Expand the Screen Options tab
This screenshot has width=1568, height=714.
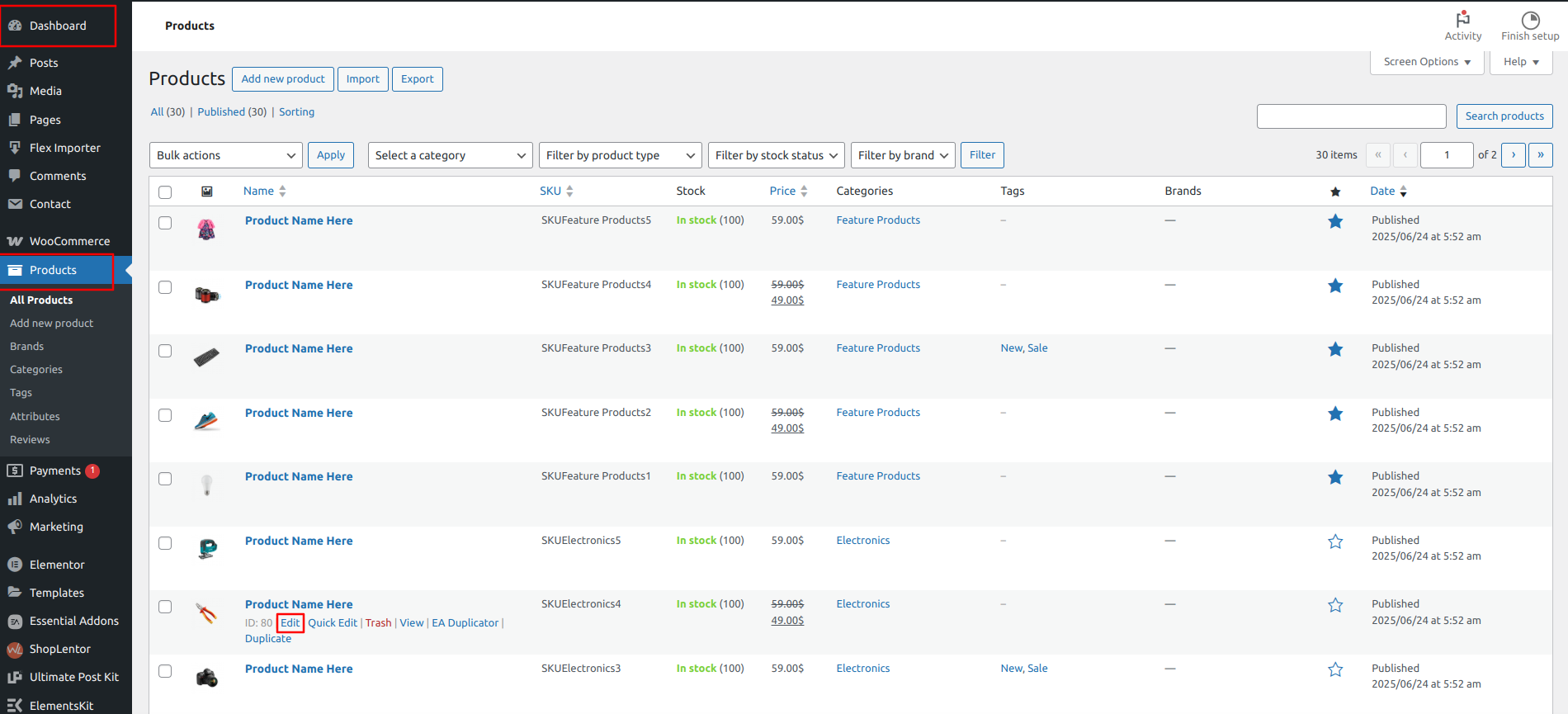[x=1427, y=62]
